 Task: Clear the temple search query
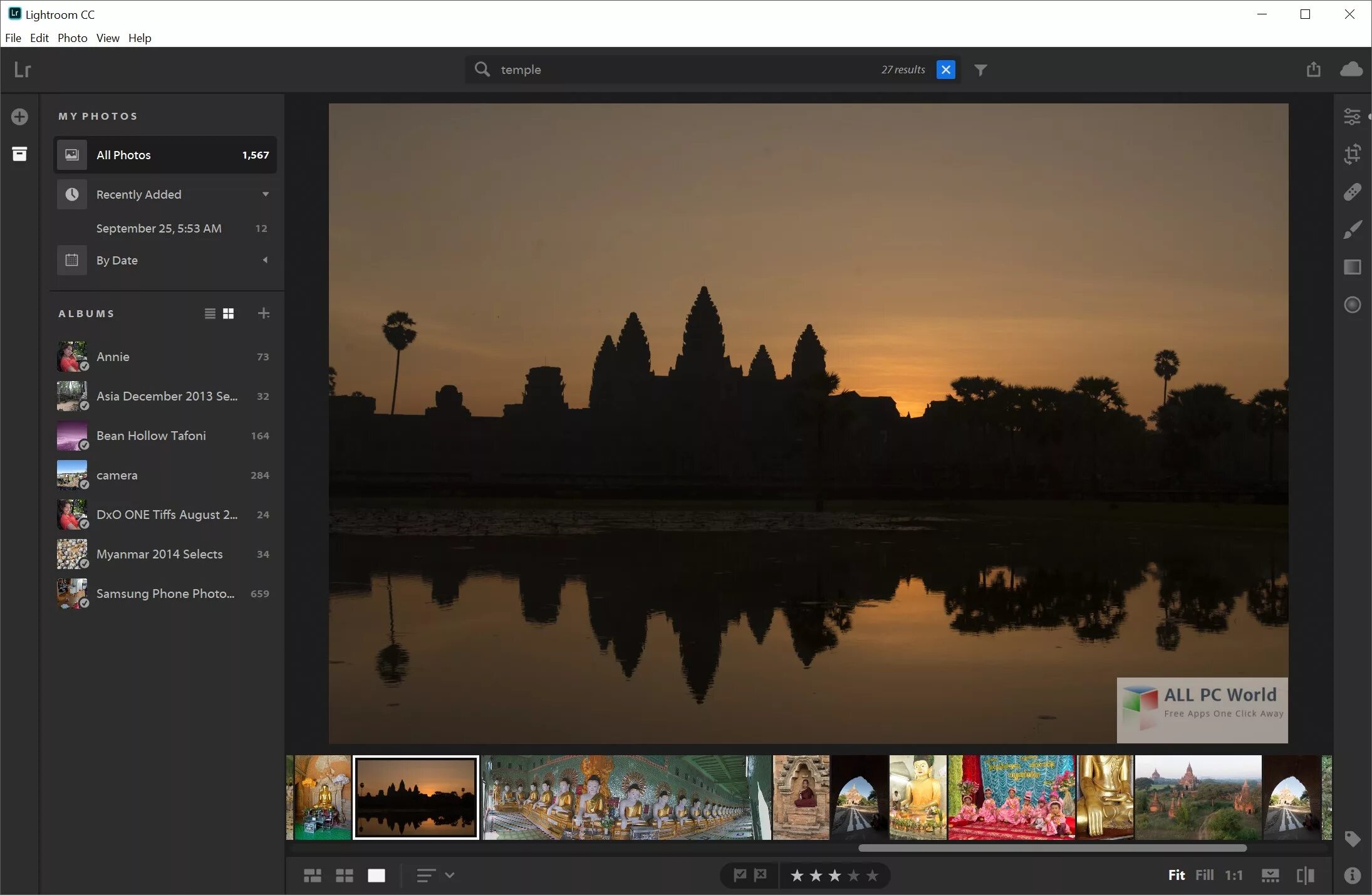[x=945, y=70]
